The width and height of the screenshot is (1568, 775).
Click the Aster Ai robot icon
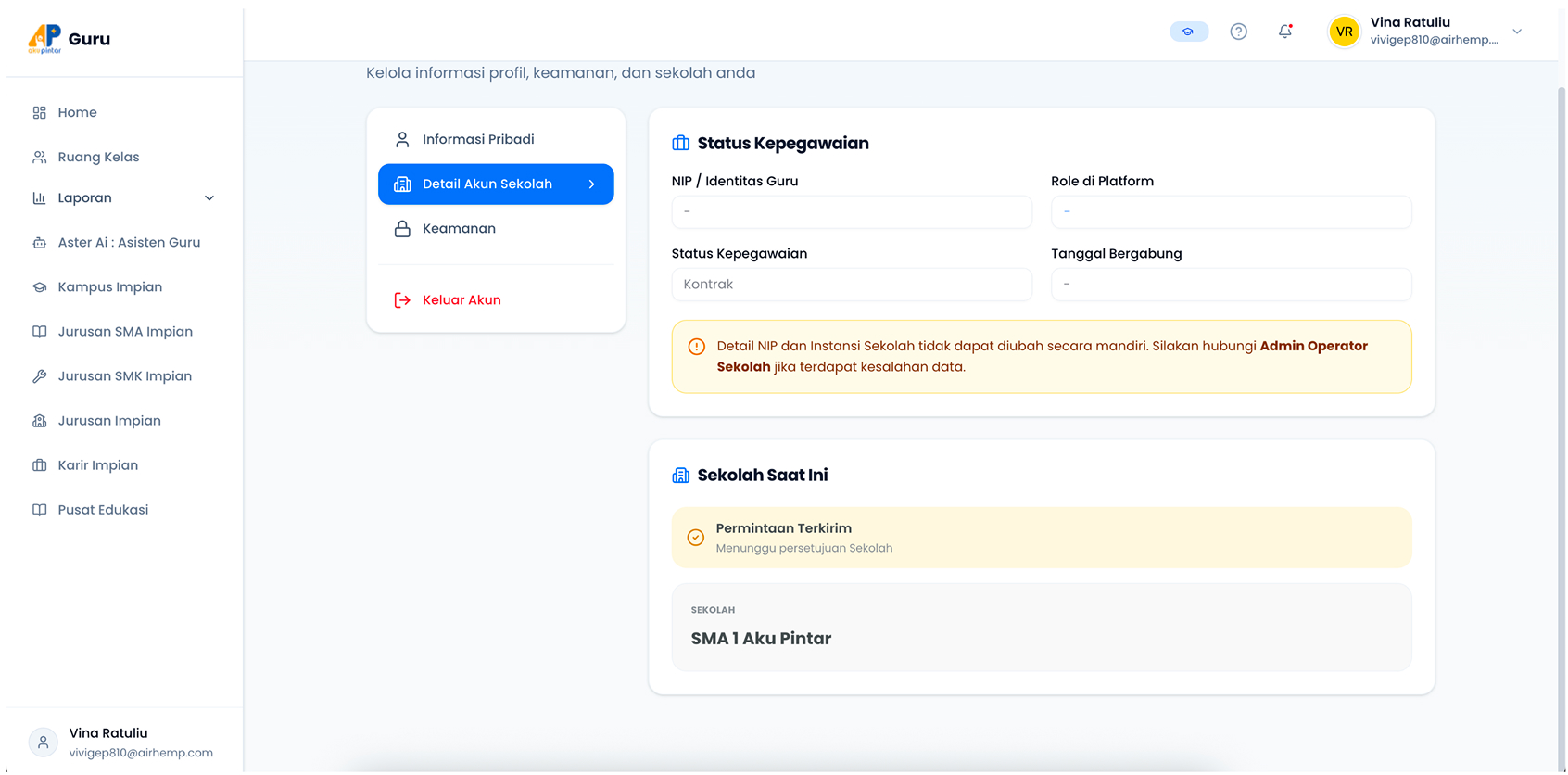[x=39, y=243]
